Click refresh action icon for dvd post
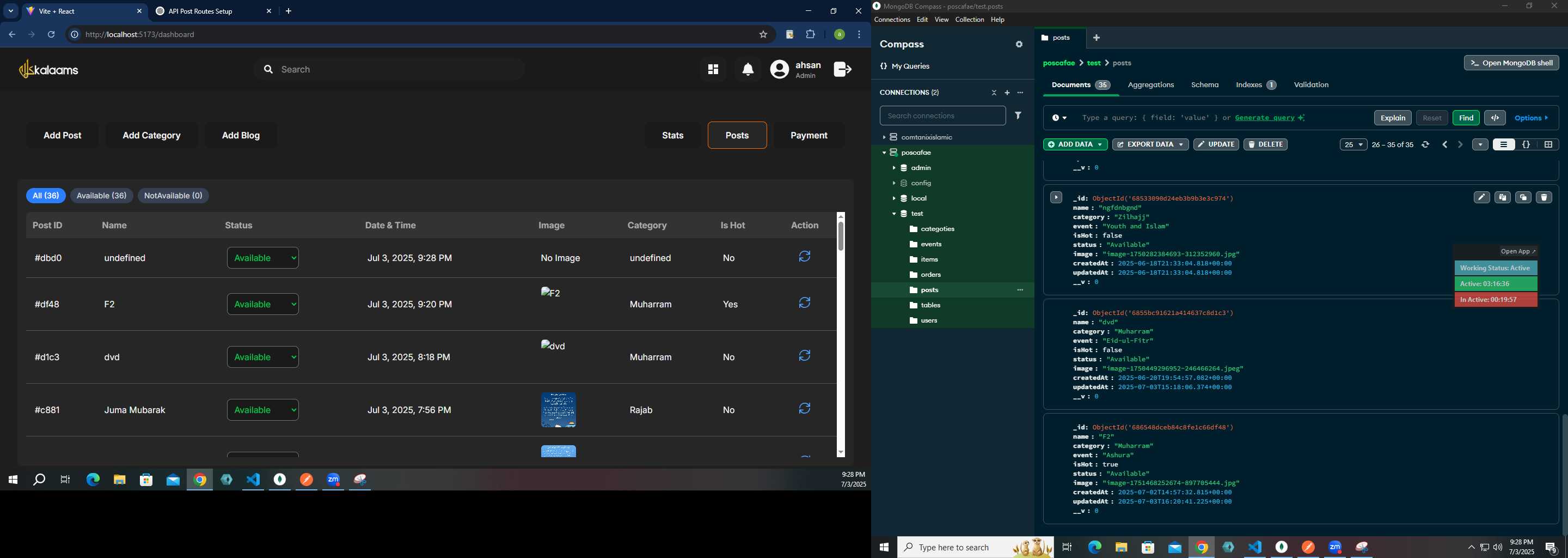 (805, 356)
